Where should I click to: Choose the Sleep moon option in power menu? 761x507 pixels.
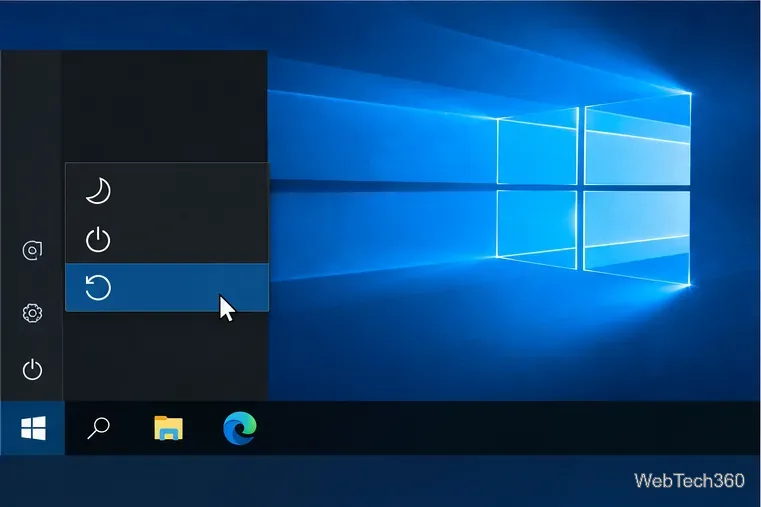pyautogui.click(x=166, y=190)
